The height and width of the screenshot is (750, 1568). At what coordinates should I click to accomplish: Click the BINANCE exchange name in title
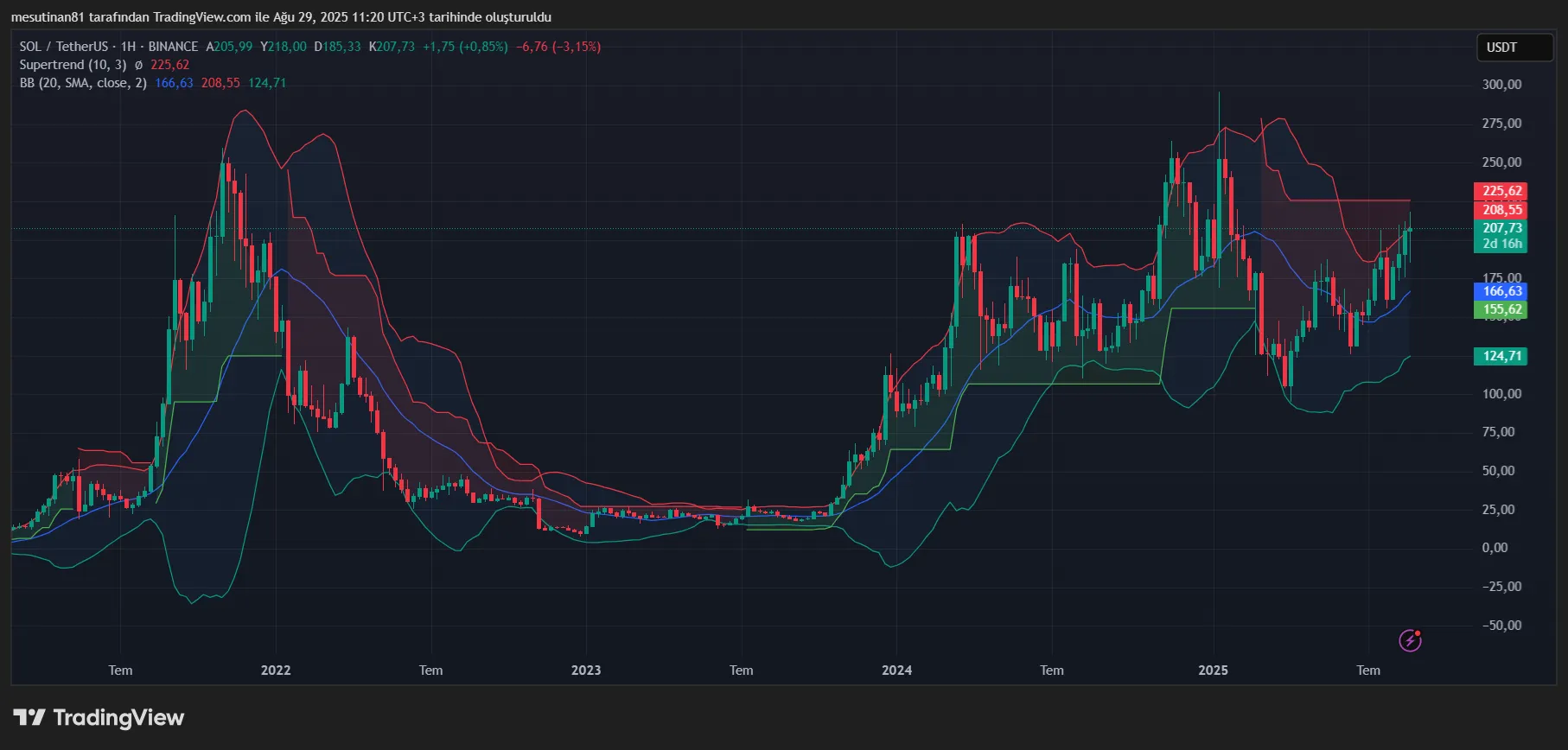coord(173,47)
